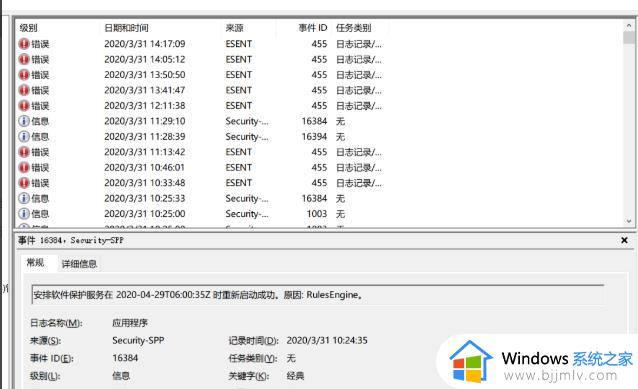The image size is (638, 389).
Task: Click error icon for 14:05:12 event
Action: tap(24, 59)
